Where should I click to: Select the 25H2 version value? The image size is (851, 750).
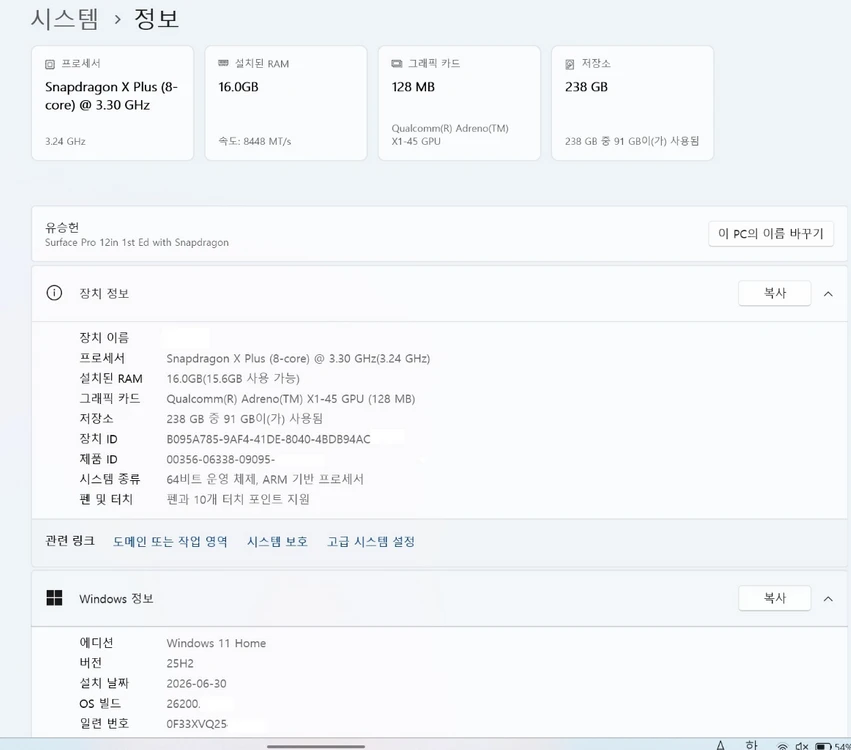click(180, 663)
